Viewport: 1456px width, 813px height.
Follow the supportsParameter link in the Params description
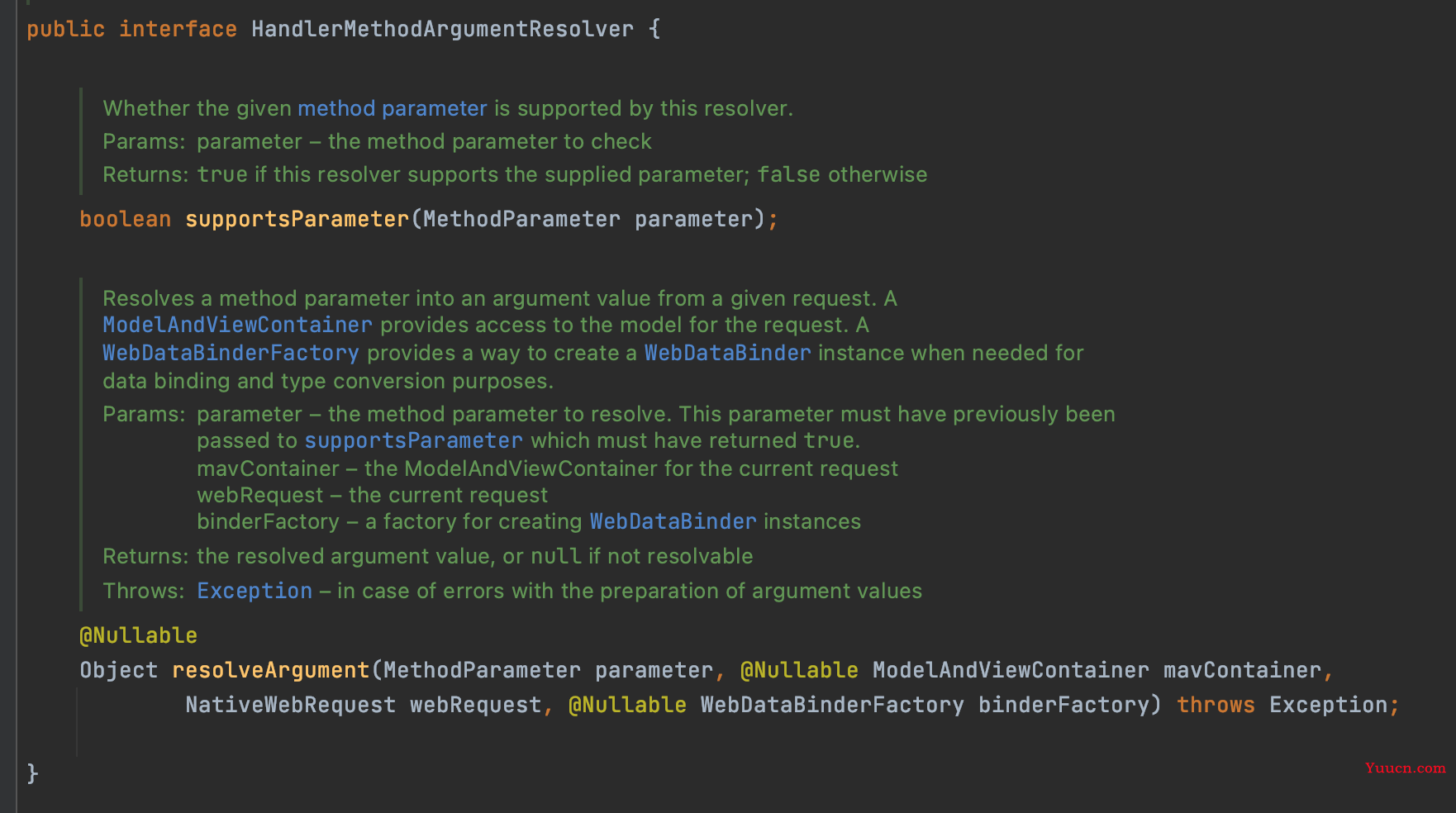pyautogui.click(x=414, y=440)
